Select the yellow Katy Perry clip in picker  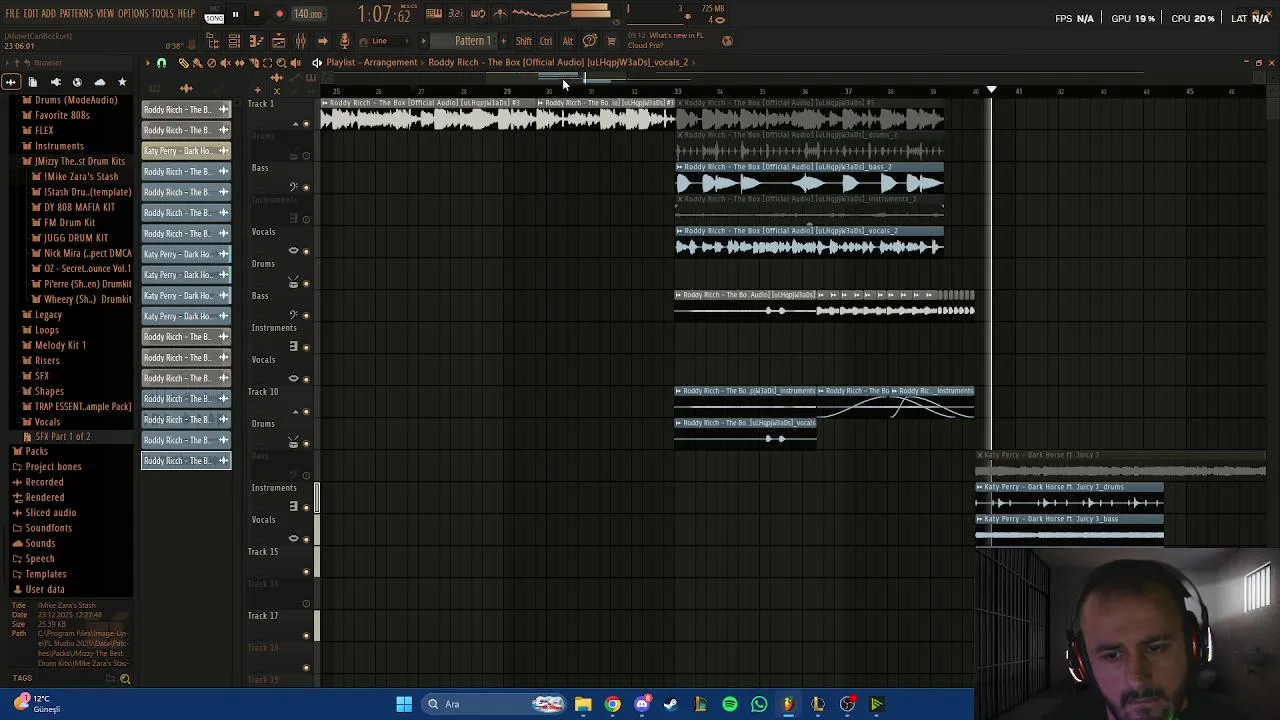186,151
